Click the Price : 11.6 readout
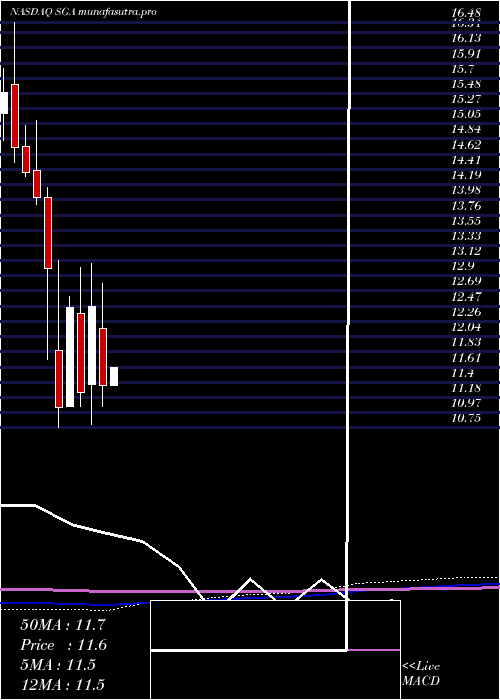This screenshot has height=700, width=500. point(63,645)
